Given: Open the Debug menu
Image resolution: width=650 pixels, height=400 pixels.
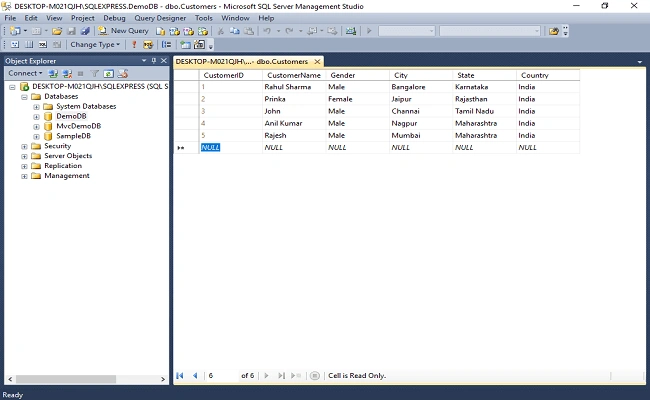Looking at the screenshot, I should point(114,18).
